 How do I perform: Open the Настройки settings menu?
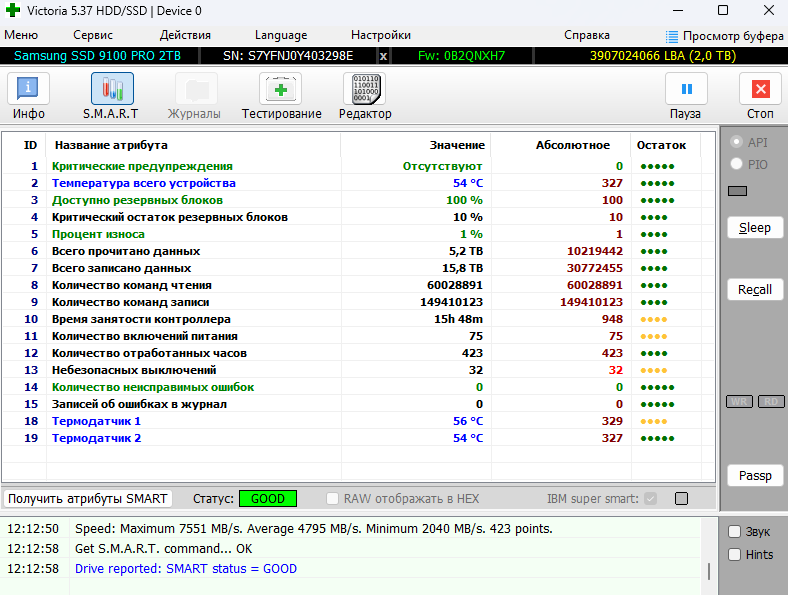(381, 35)
